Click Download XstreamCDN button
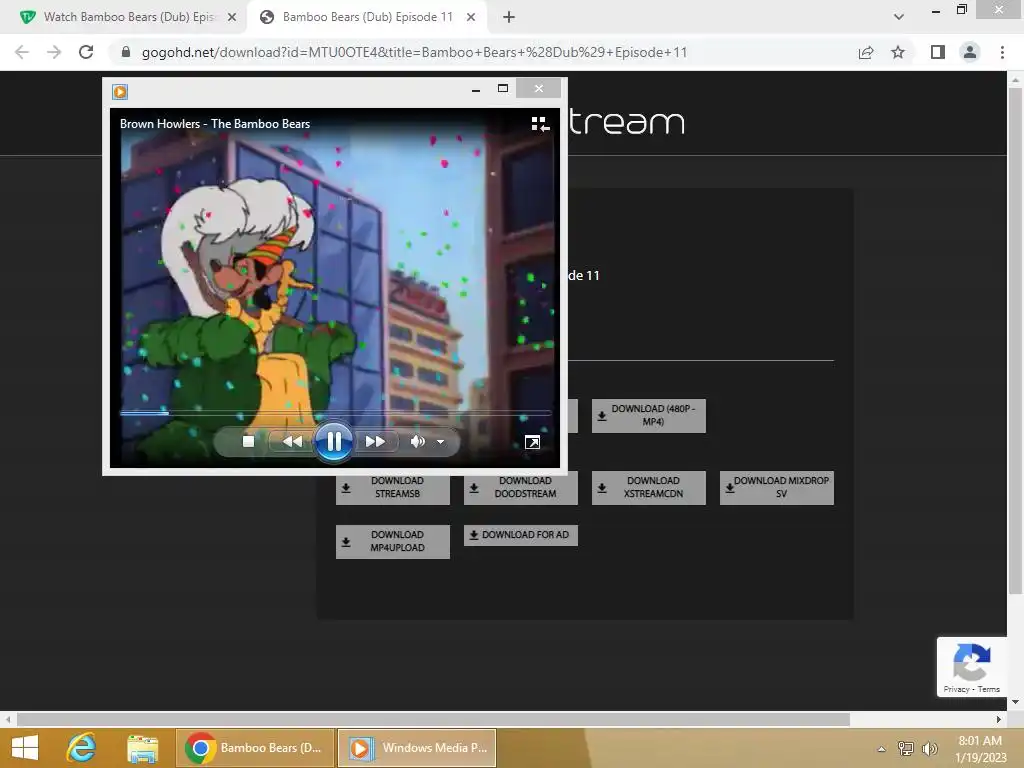Screen dimensions: 1024x768 pos(648,487)
